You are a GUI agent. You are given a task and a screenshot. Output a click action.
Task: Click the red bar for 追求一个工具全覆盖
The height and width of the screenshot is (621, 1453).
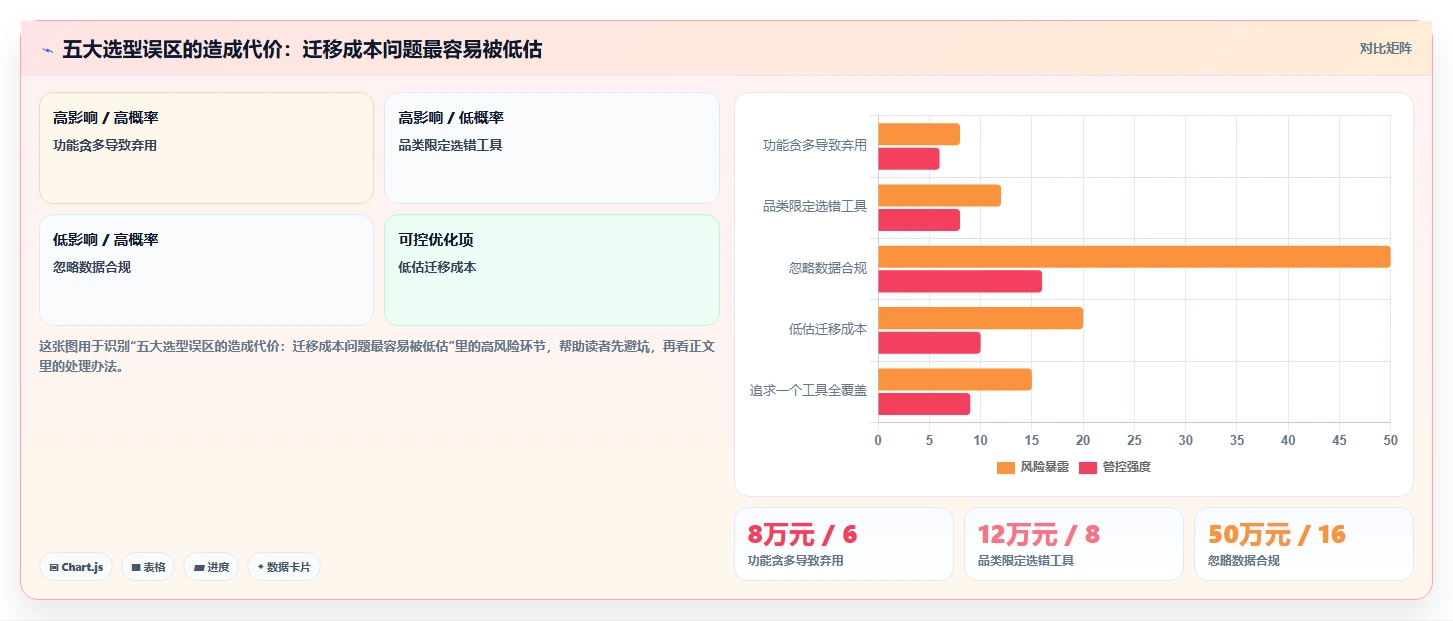[924, 404]
